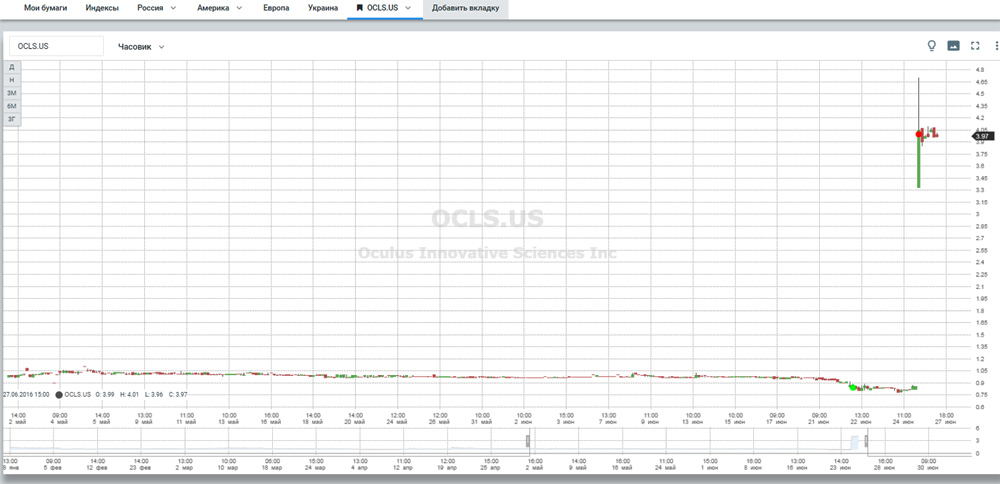Viewport: 1000px width, 484px height.
Task: Open the Индексы tab
Action: (x=102, y=8)
